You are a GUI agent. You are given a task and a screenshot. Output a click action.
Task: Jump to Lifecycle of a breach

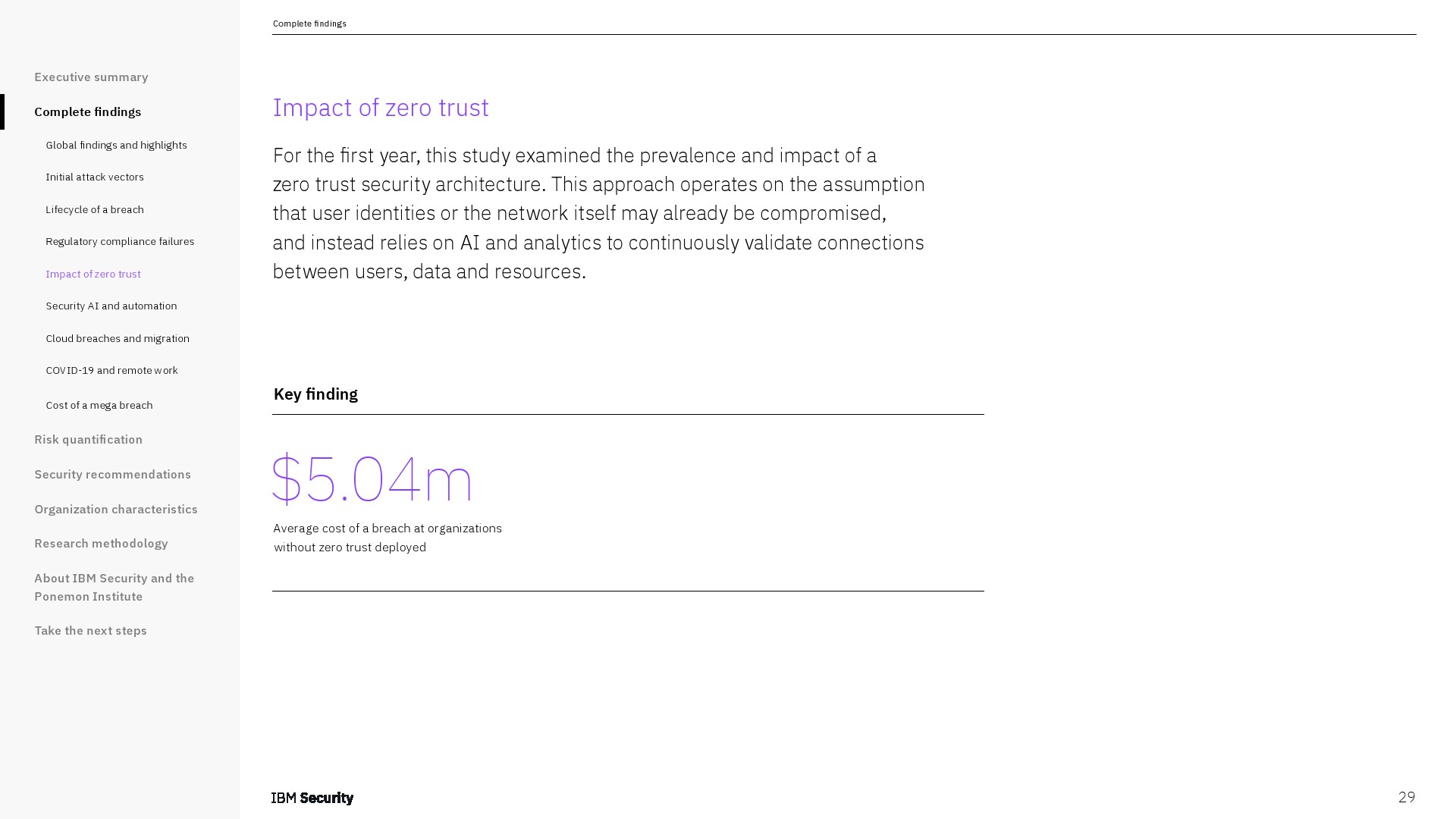pos(95,210)
